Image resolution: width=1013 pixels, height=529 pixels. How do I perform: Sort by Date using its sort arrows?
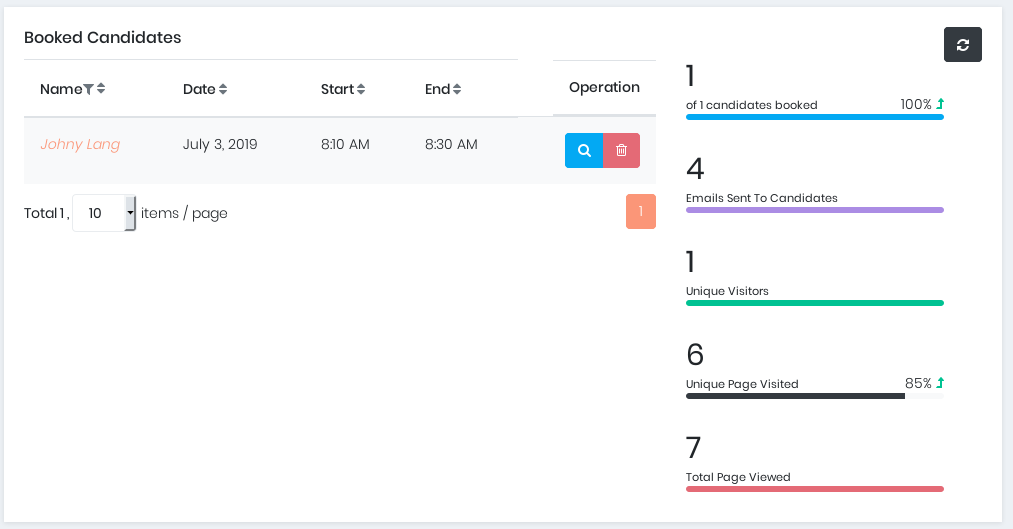click(x=223, y=89)
